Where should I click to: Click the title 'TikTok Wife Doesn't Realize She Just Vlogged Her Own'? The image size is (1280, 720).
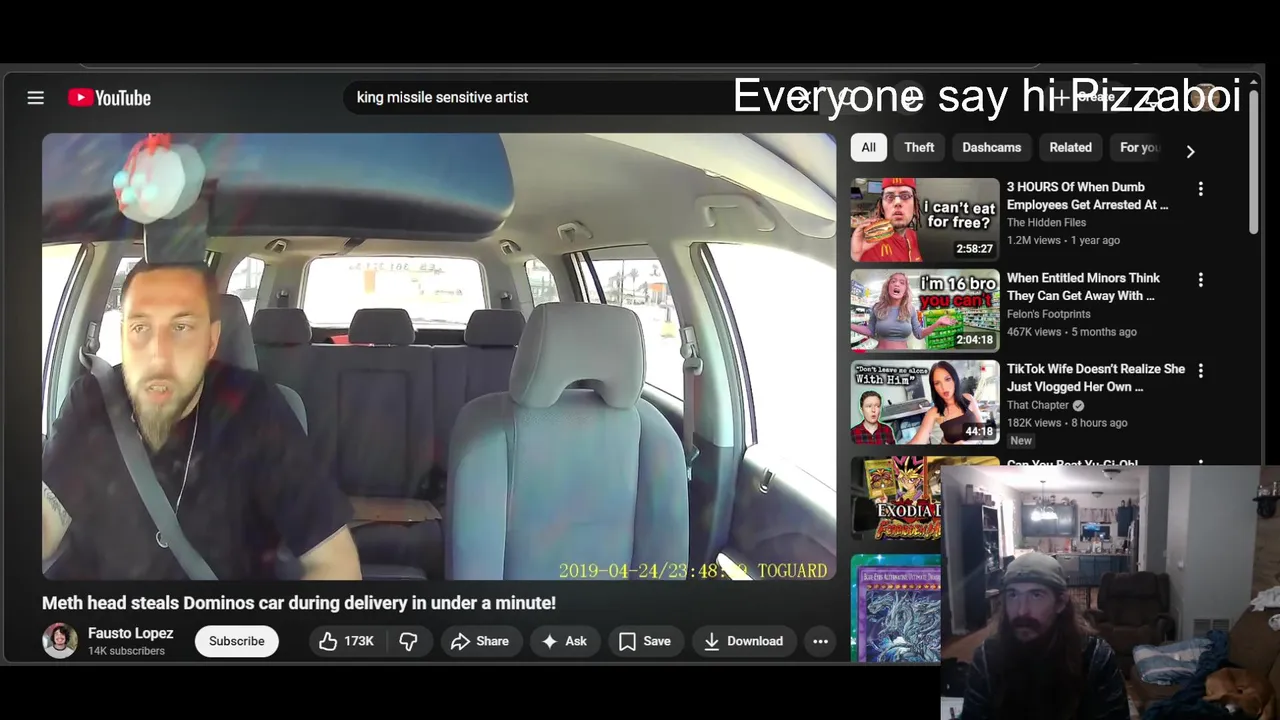1095,378
